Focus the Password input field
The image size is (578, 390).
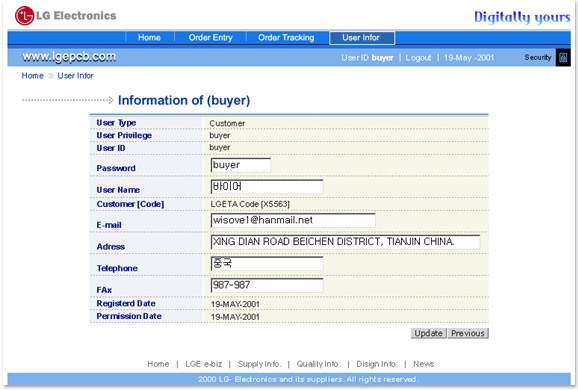click(241, 165)
